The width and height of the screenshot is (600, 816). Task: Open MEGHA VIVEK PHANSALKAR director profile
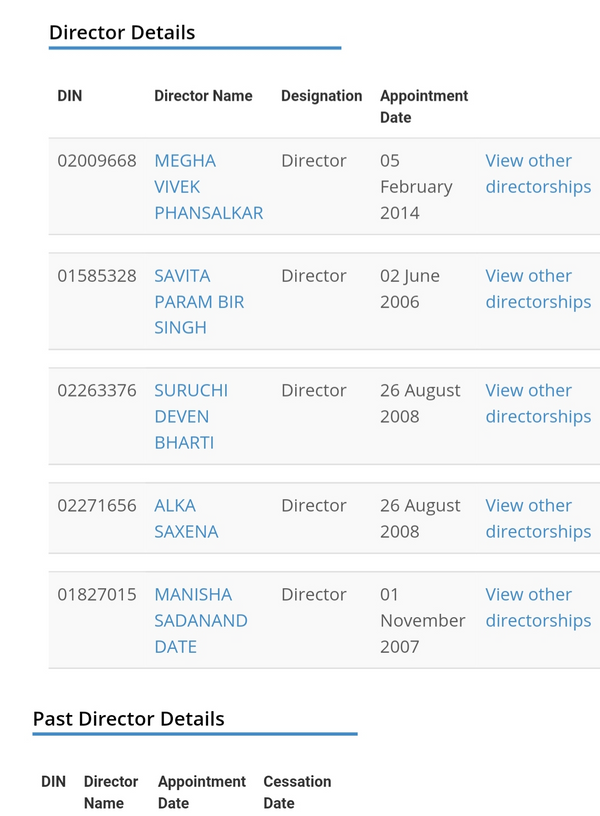[x=209, y=187]
